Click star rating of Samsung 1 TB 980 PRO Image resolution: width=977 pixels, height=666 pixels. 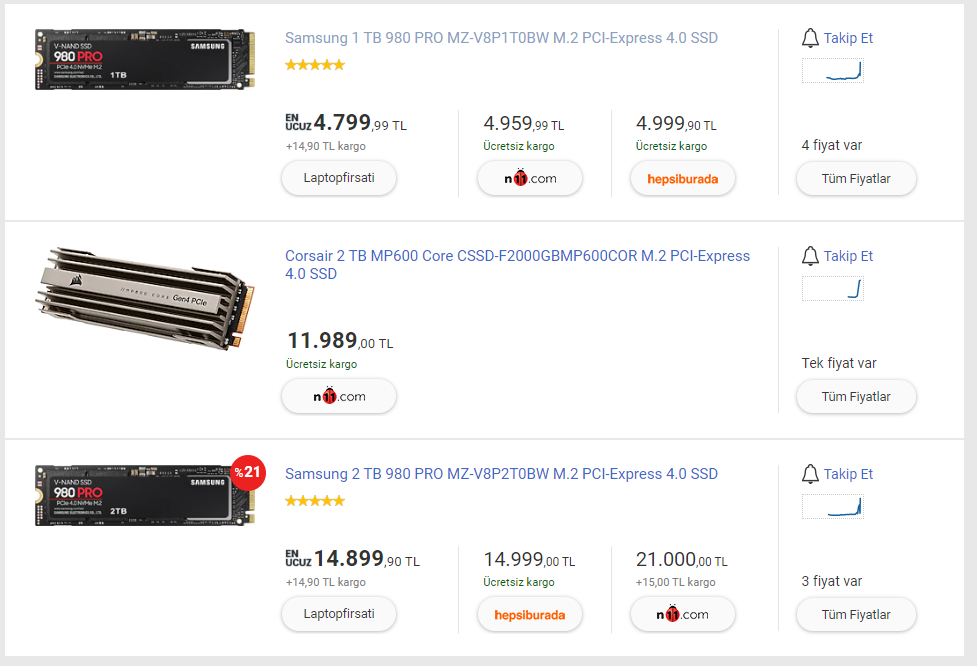(x=315, y=65)
